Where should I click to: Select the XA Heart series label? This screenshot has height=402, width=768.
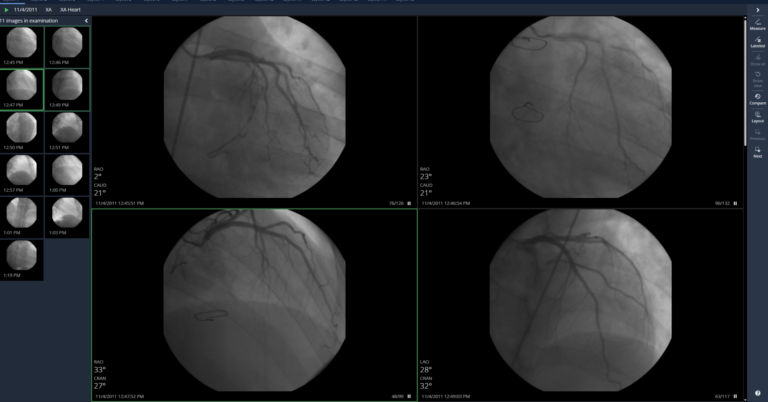click(x=71, y=8)
